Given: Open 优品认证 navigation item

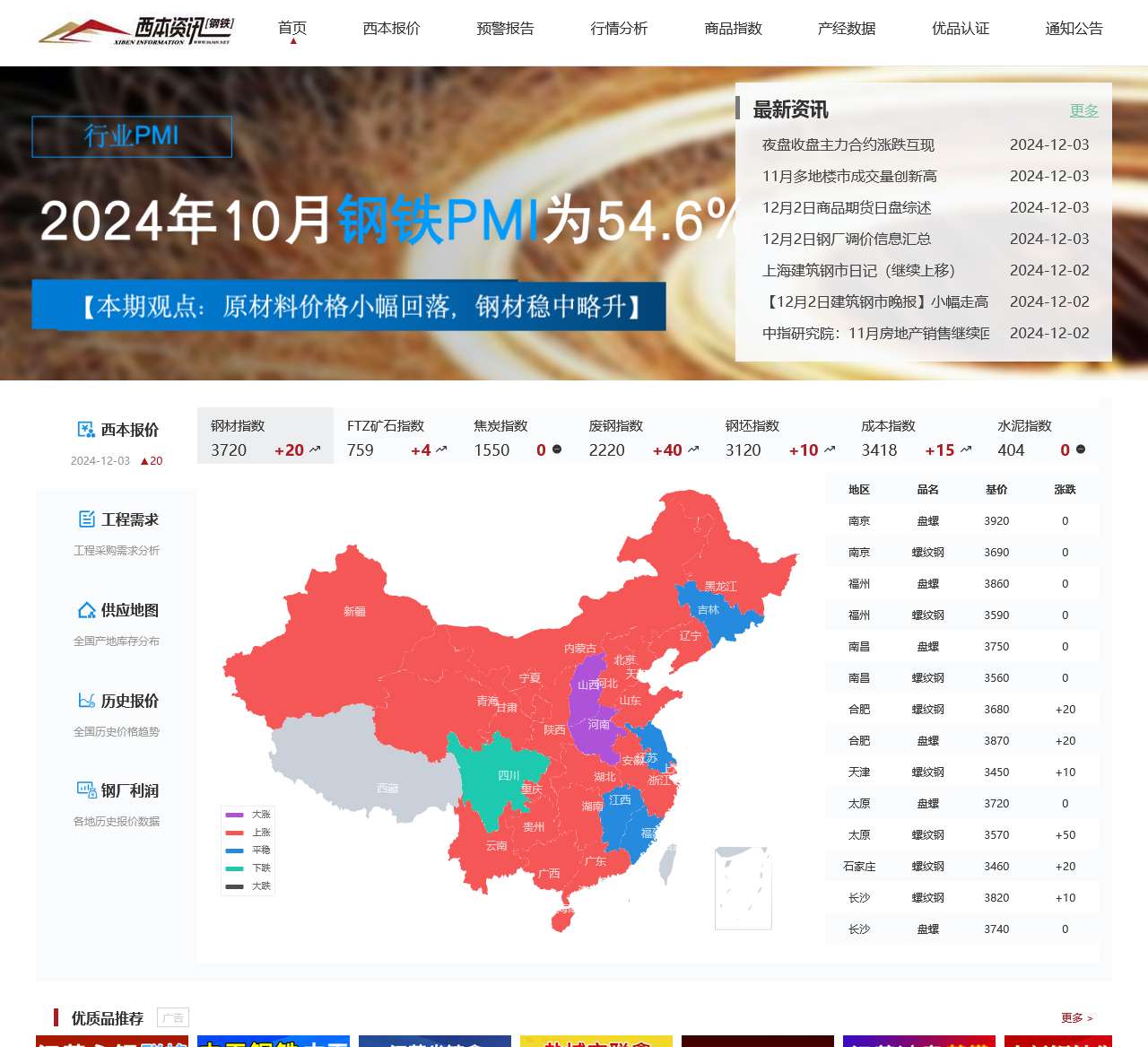Looking at the screenshot, I should click(x=961, y=29).
